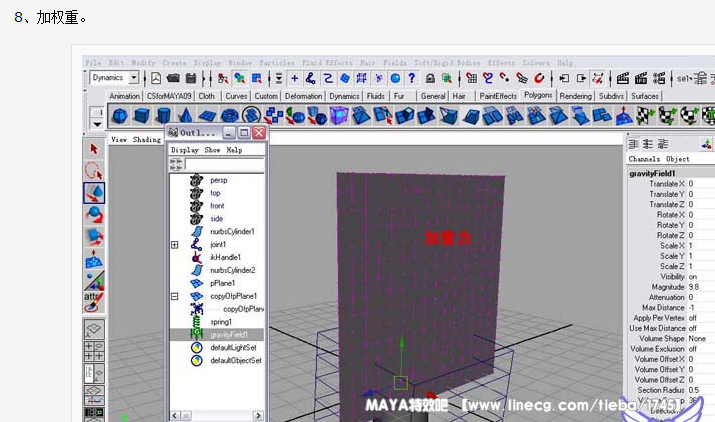The height and width of the screenshot is (422, 715).
Task: Click the single perspective layout icon
Action: pos(94,329)
